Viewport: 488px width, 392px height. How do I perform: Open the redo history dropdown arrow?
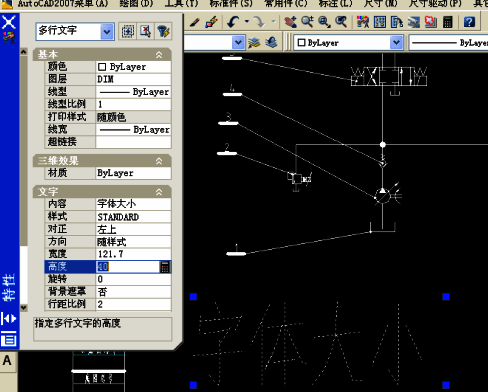[273, 22]
